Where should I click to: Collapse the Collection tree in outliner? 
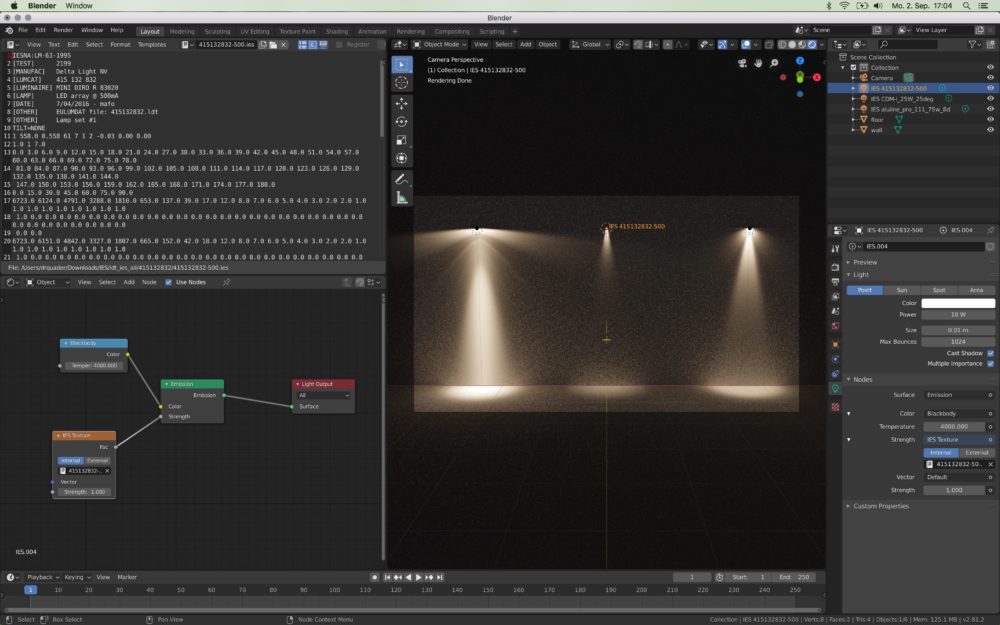tap(843, 68)
